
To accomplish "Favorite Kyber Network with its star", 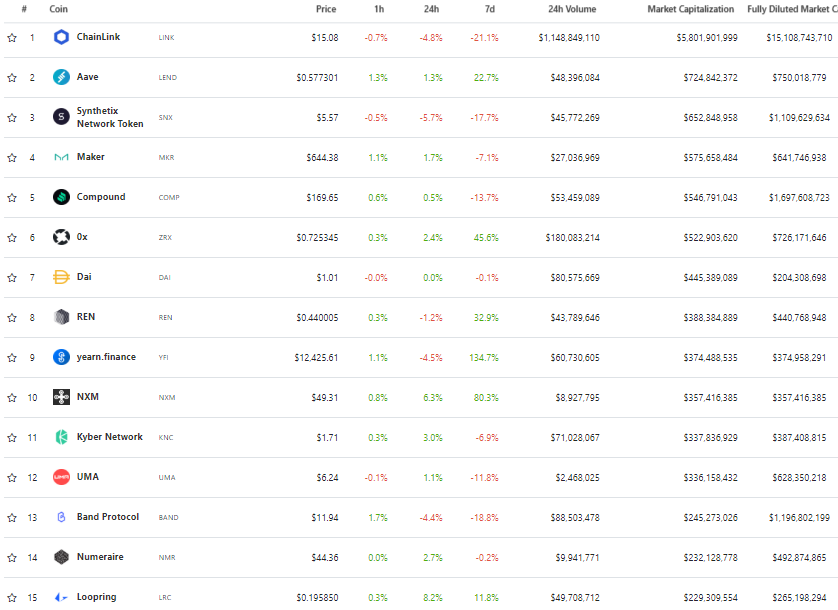I will tap(12, 438).
